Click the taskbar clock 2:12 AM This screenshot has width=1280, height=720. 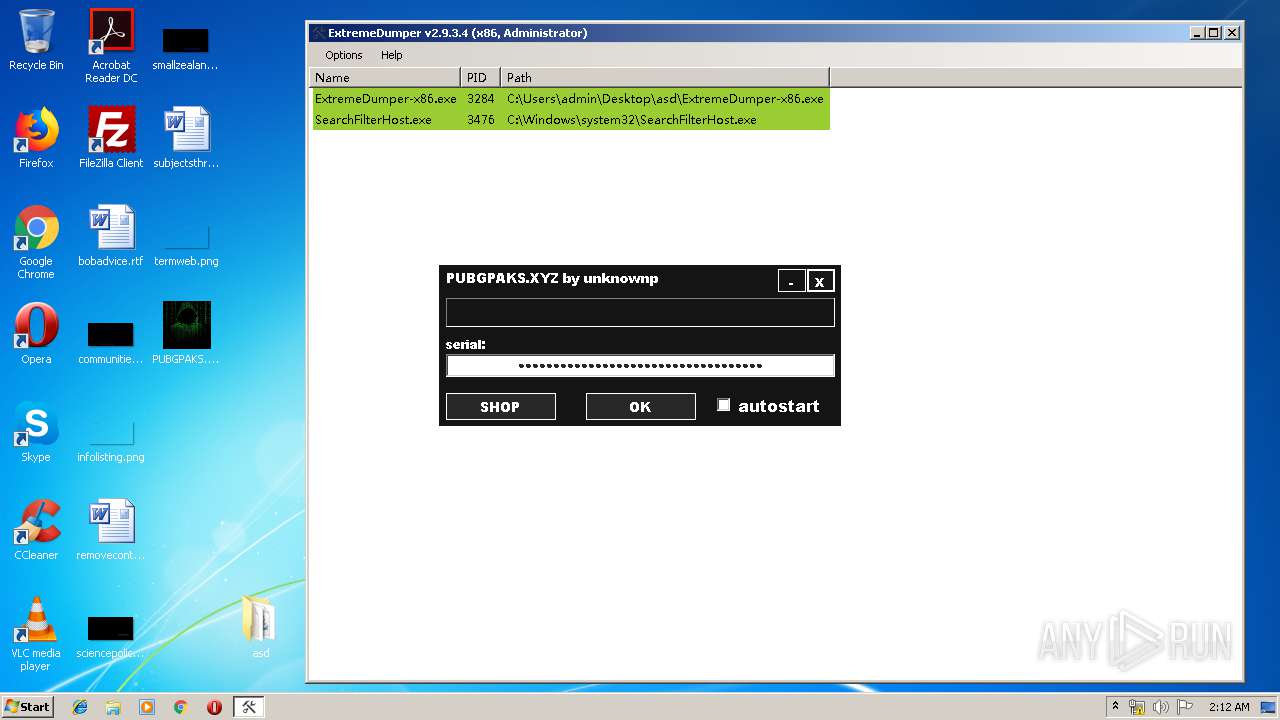pos(1229,707)
